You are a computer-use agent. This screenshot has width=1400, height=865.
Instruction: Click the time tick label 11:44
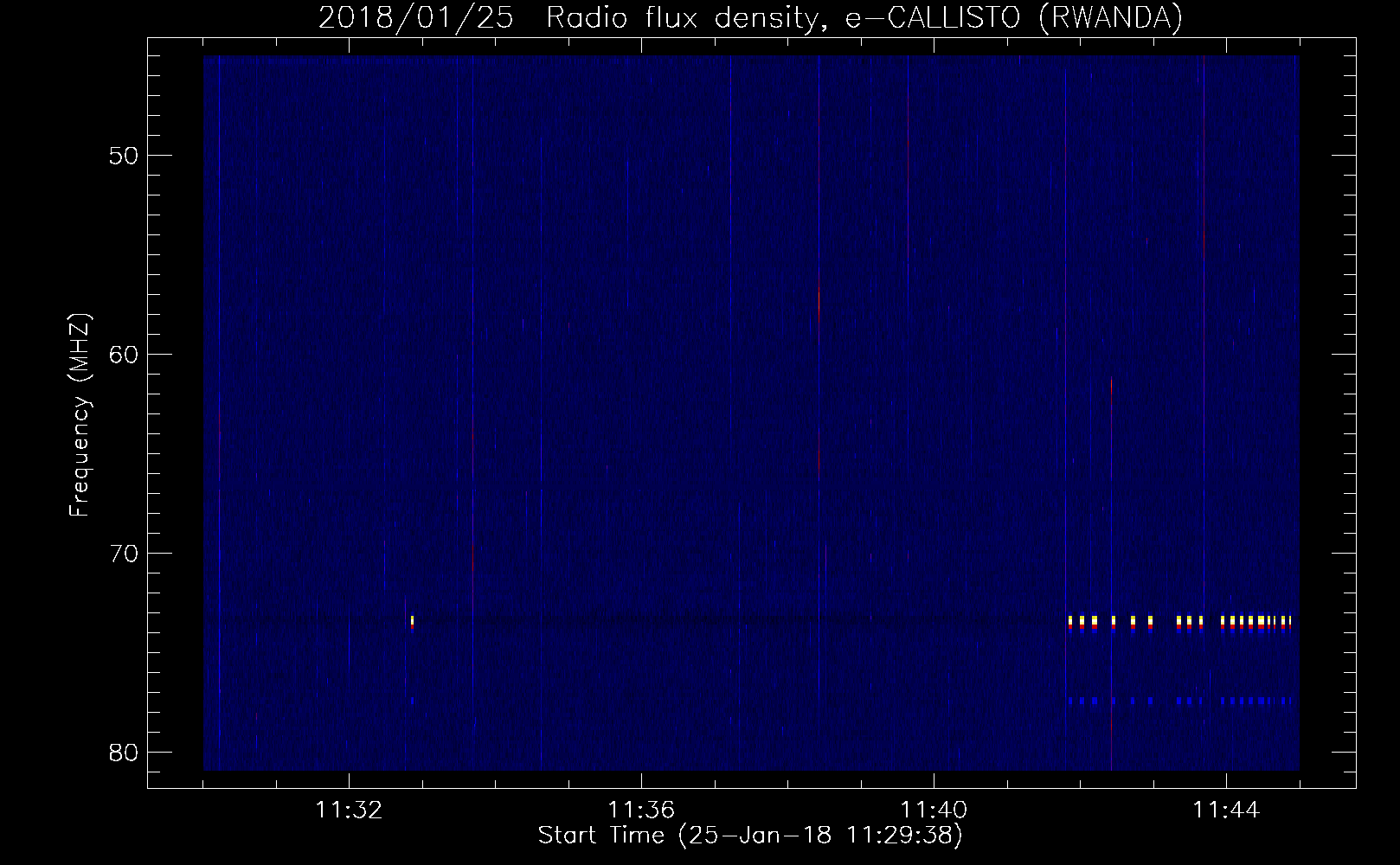tap(1227, 811)
